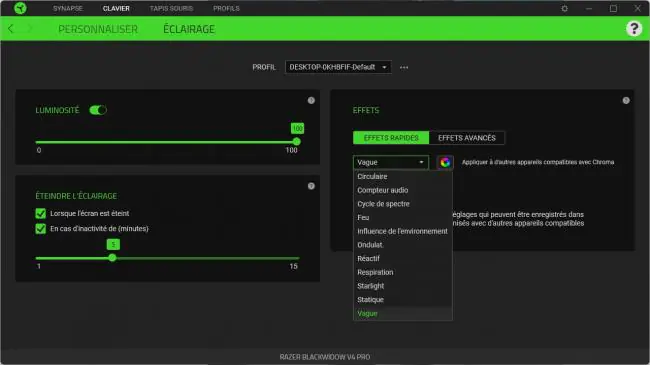Uncheck En cas d'inactivité de (minutes)
This screenshot has height=365, width=650.
coord(41,229)
